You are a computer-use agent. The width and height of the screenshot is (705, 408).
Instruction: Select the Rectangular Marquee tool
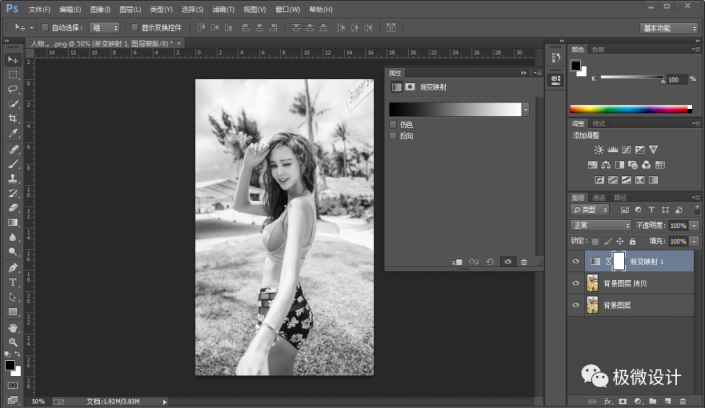pyautogui.click(x=13, y=74)
